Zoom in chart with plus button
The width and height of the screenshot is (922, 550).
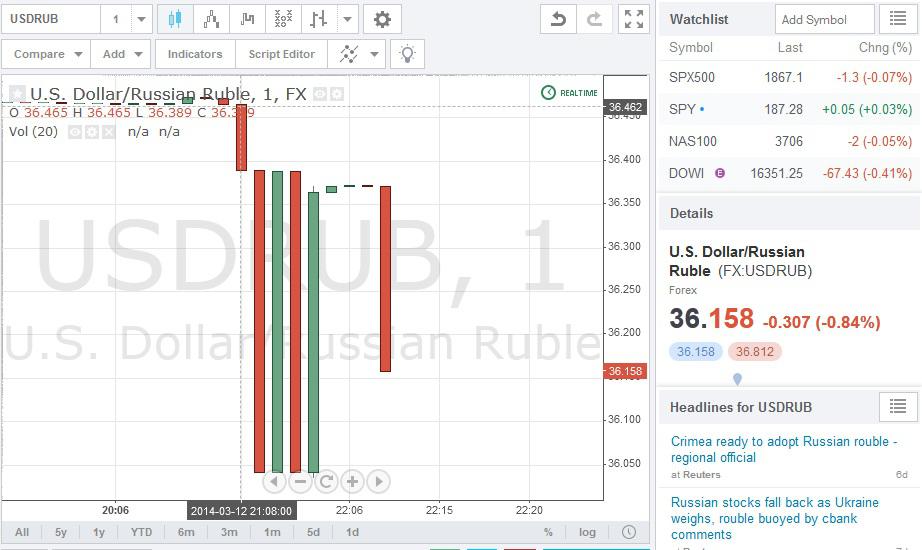pos(352,482)
